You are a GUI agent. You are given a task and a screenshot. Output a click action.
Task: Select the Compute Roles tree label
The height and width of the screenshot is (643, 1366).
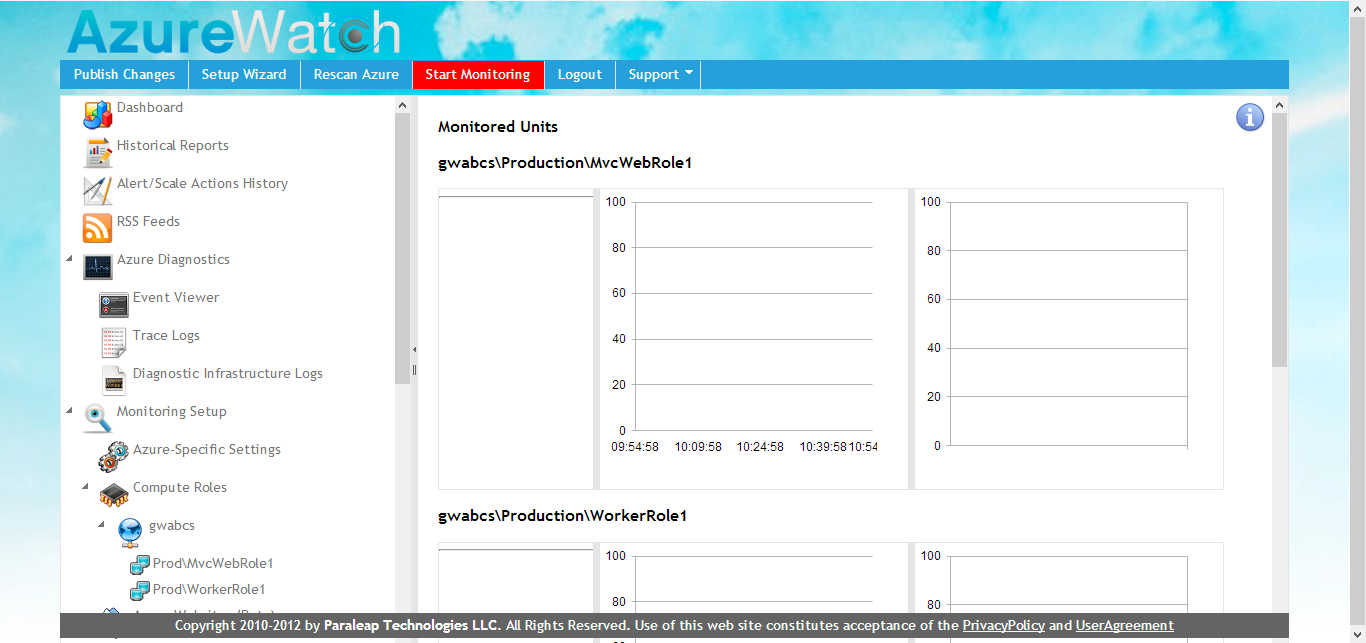click(x=180, y=487)
